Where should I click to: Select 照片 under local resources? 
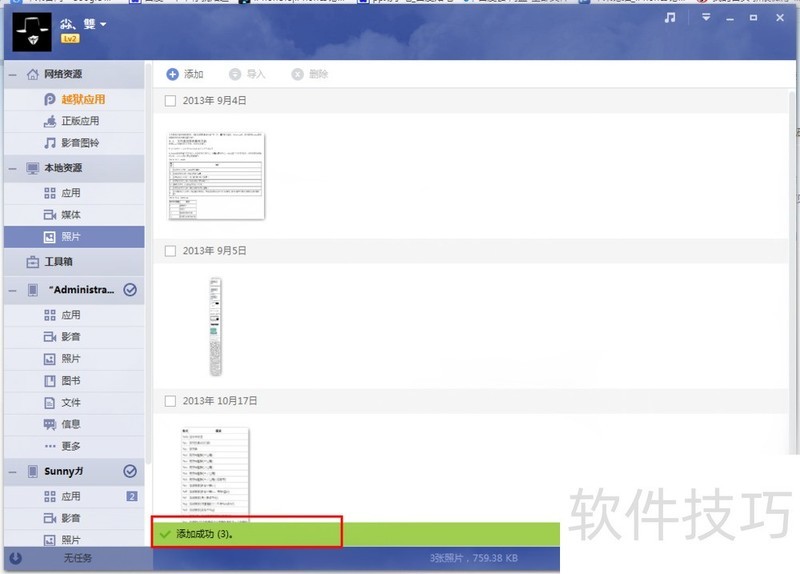tap(70, 237)
